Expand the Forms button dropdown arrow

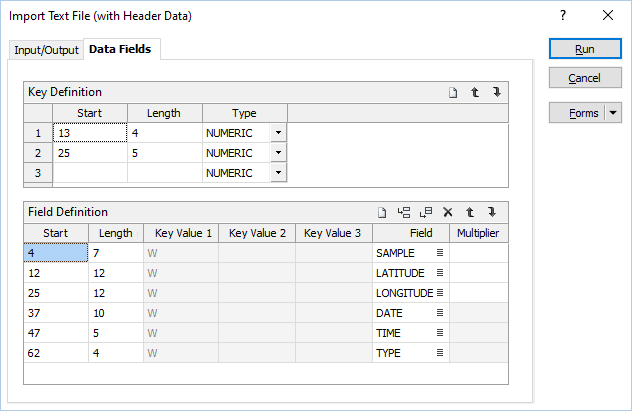pos(613,113)
